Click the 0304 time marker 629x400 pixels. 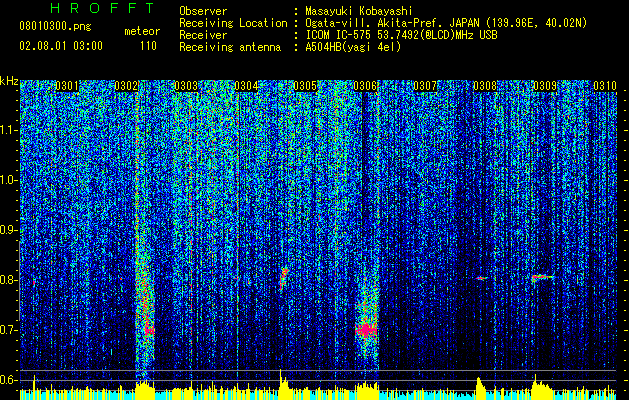pos(246,86)
